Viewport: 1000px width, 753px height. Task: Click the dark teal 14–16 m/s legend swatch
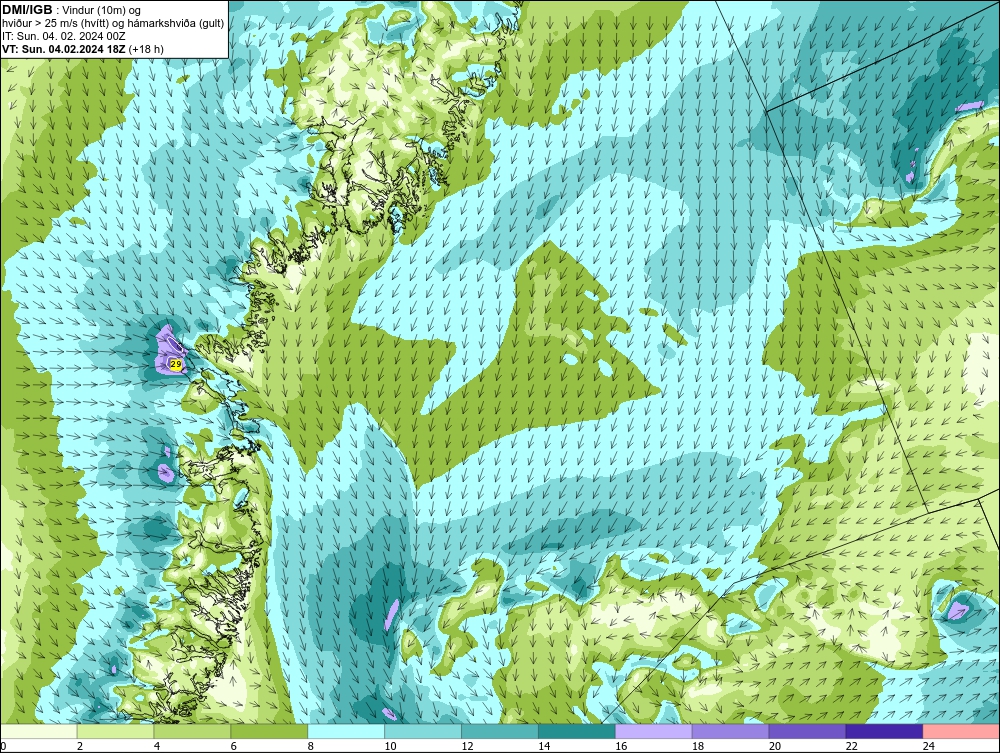[x=577, y=731]
